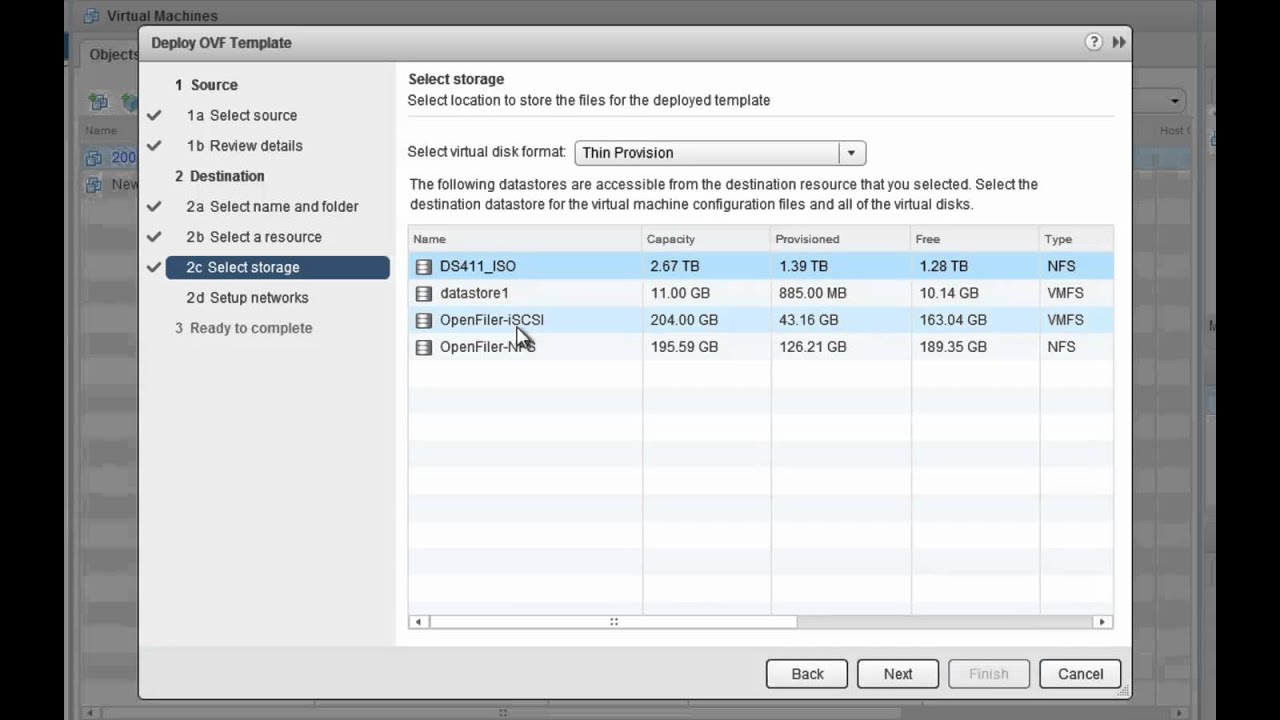The image size is (1280, 720).
Task: Click checkmark beside 1a Select source
Action: coord(154,115)
